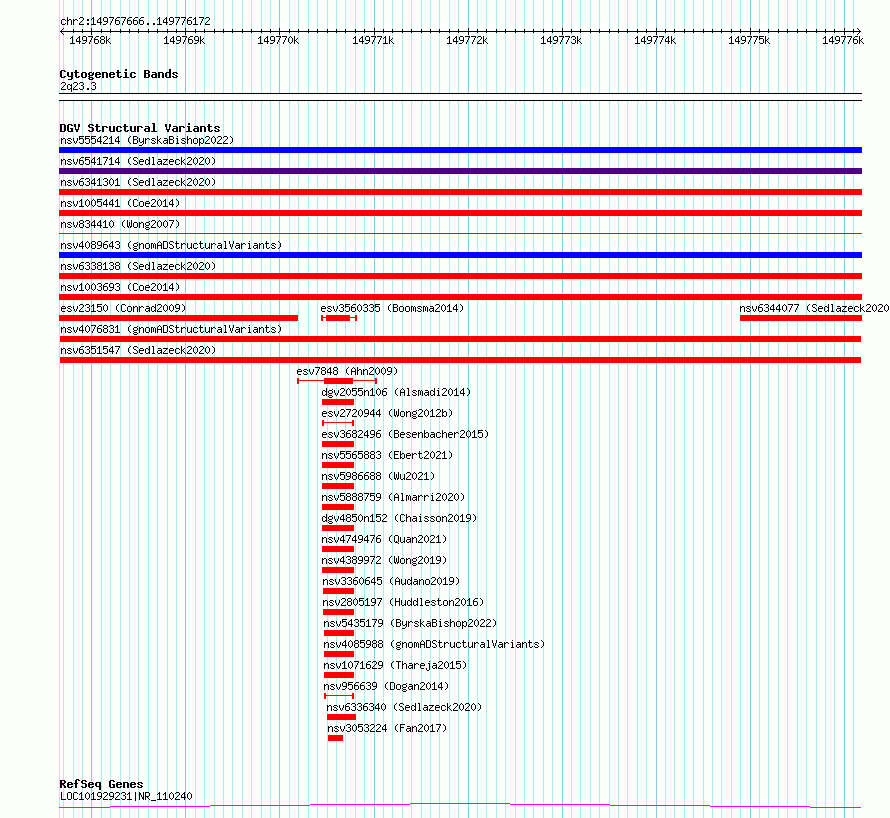This screenshot has width=890, height=818.
Task: Select the 2q23.3 cytogenetic band label
Action: point(78,86)
